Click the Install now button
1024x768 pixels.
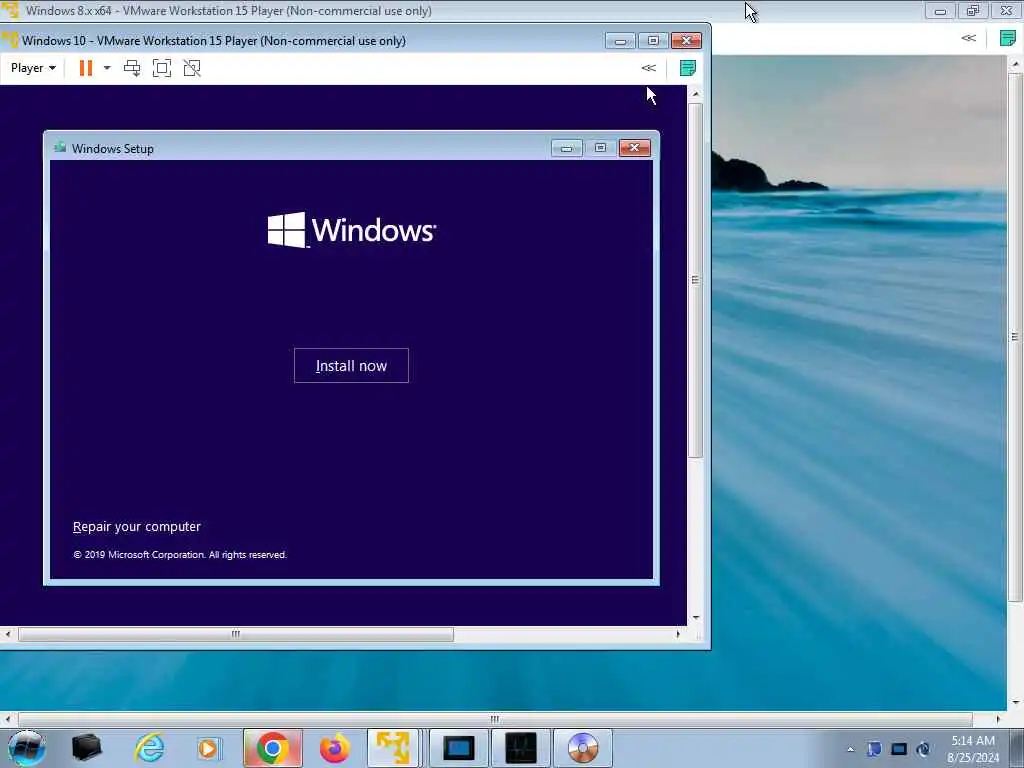[351, 366]
